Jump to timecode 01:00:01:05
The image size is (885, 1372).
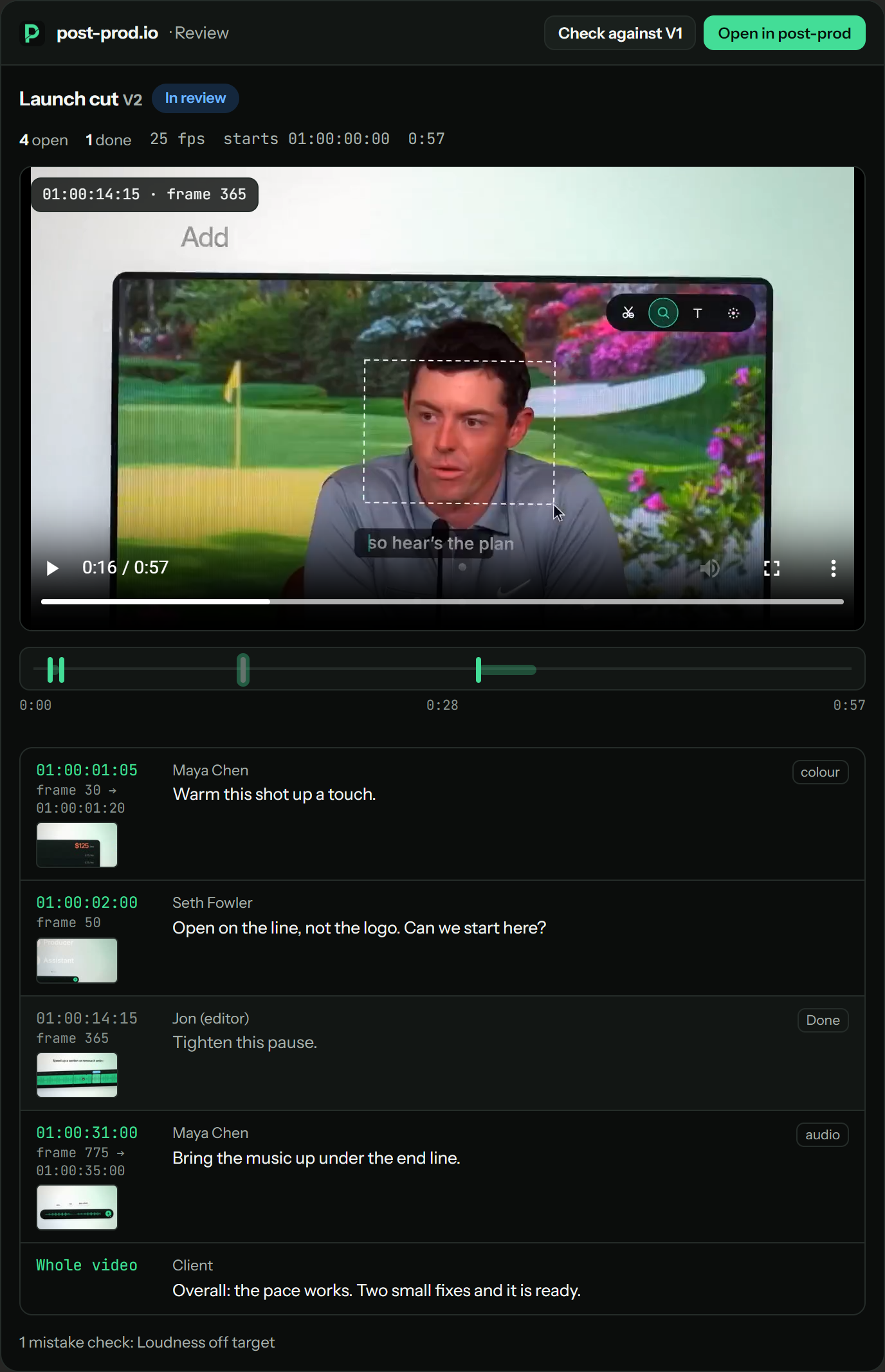click(87, 770)
